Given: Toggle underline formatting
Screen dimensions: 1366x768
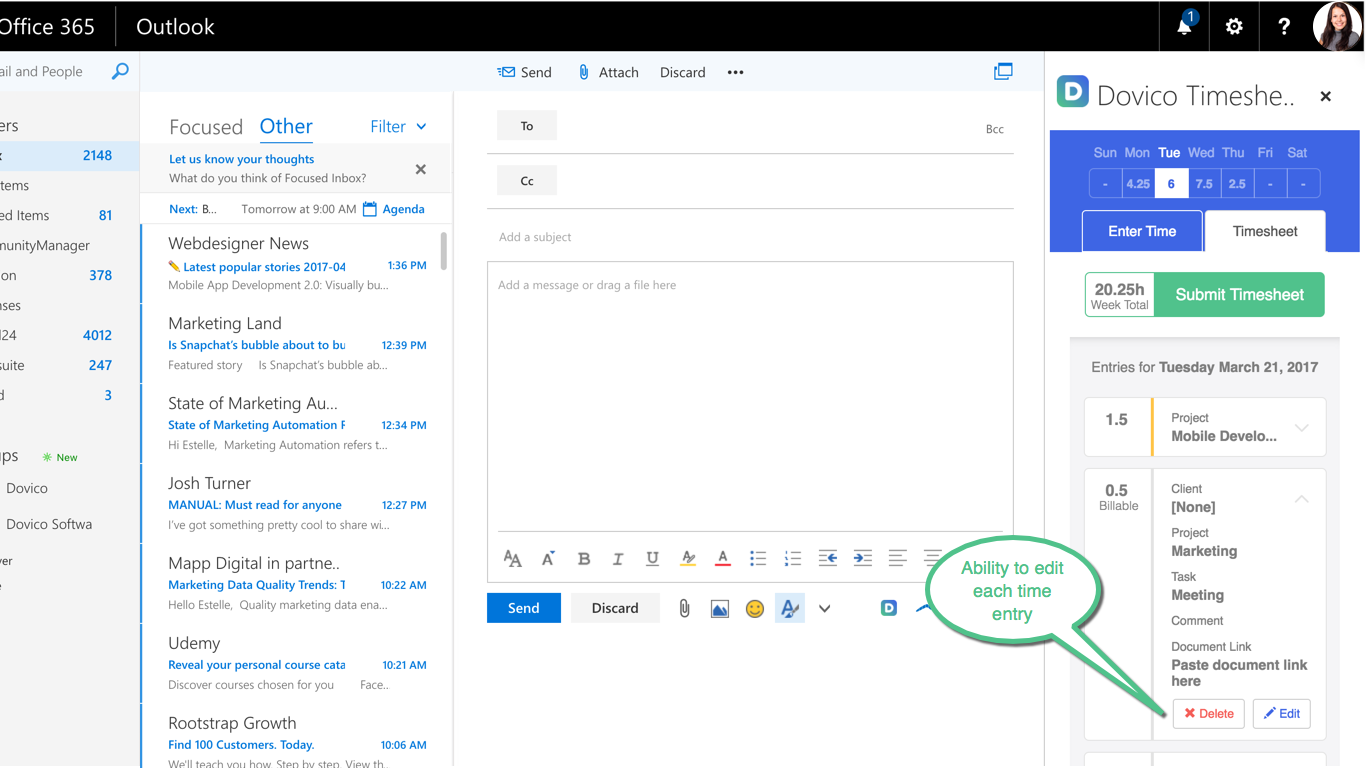Looking at the screenshot, I should (x=652, y=559).
